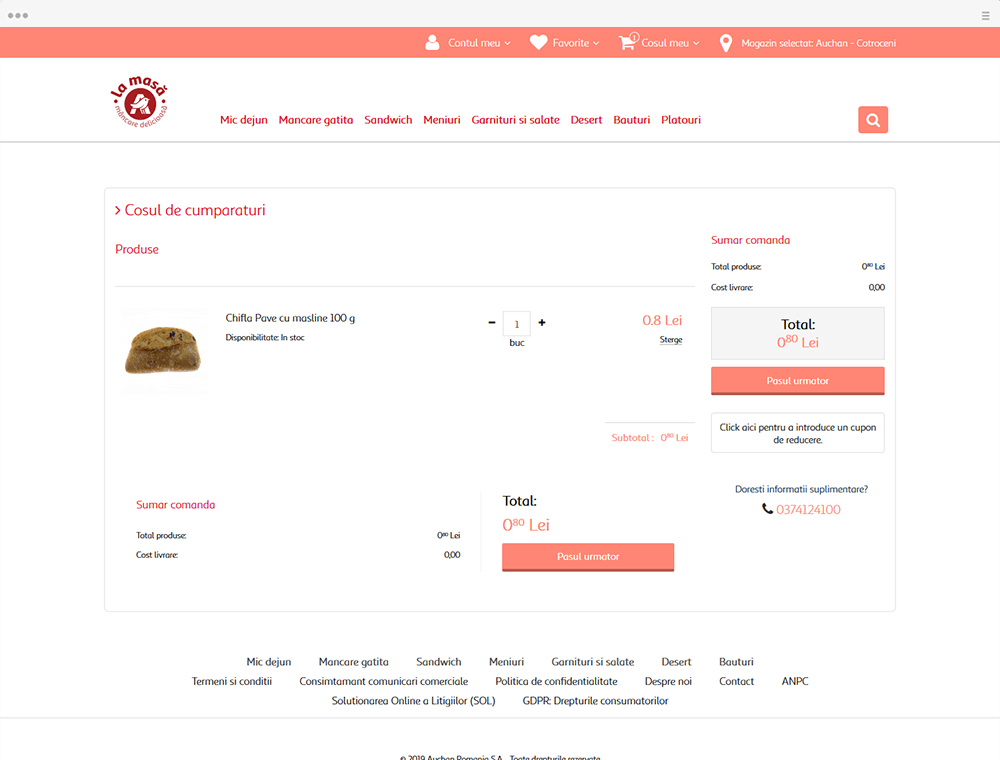Image resolution: width=1000 pixels, height=760 pixels.
Task: Open Desert in top menu
Action: [586, 120]
